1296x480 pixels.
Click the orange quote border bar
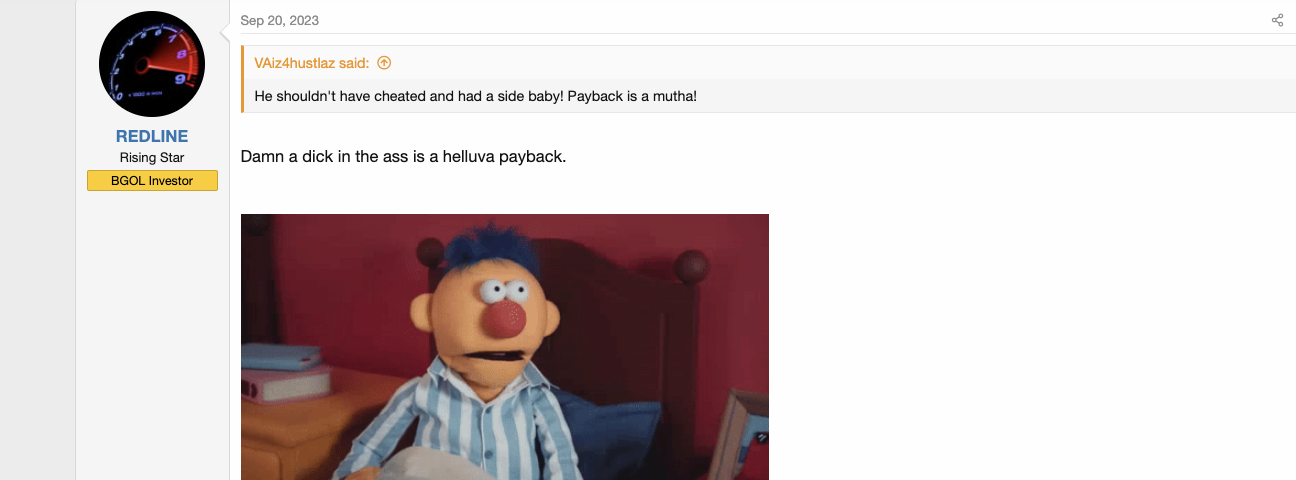242,79
